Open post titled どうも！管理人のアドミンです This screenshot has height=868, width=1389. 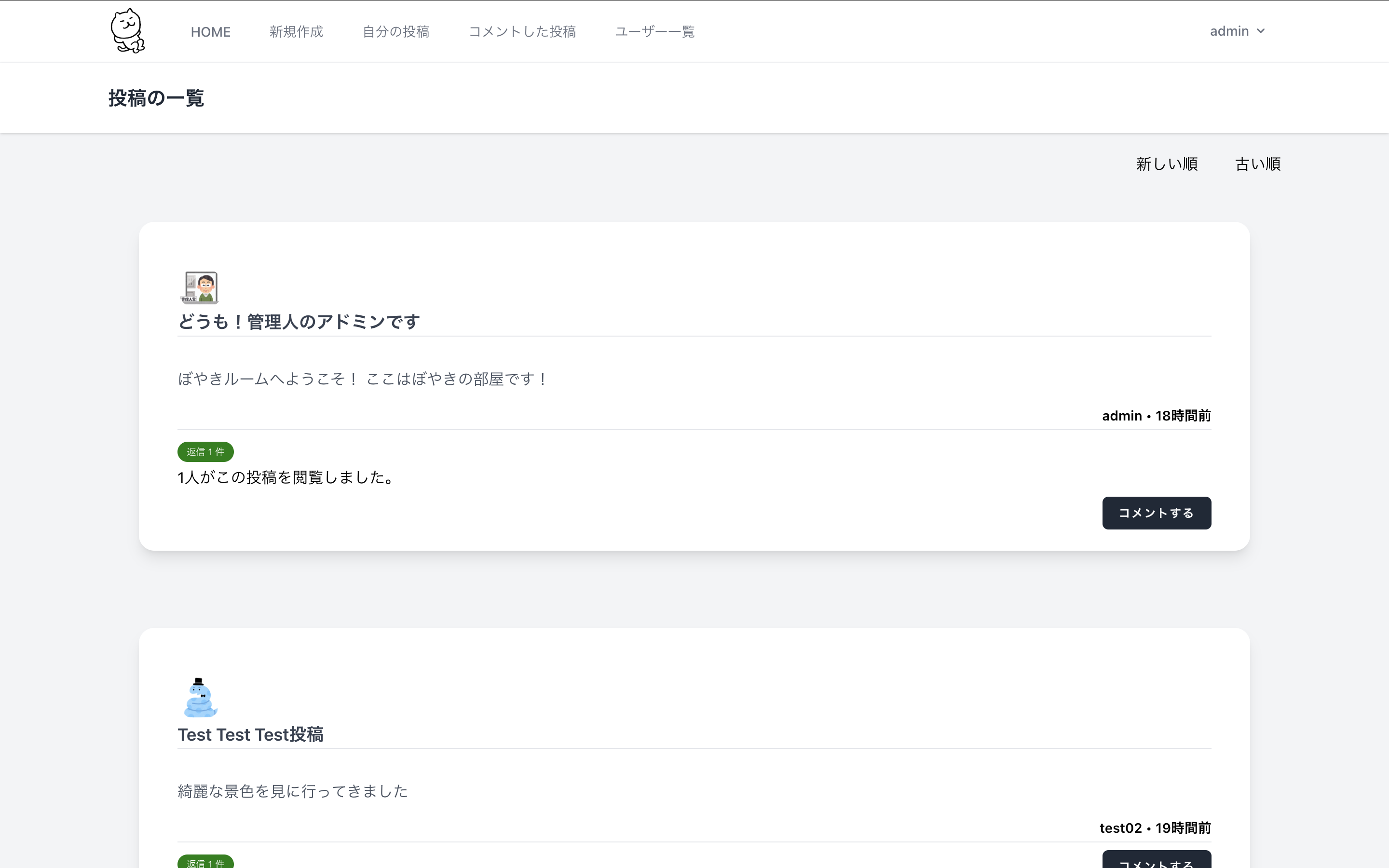(299, 322)
